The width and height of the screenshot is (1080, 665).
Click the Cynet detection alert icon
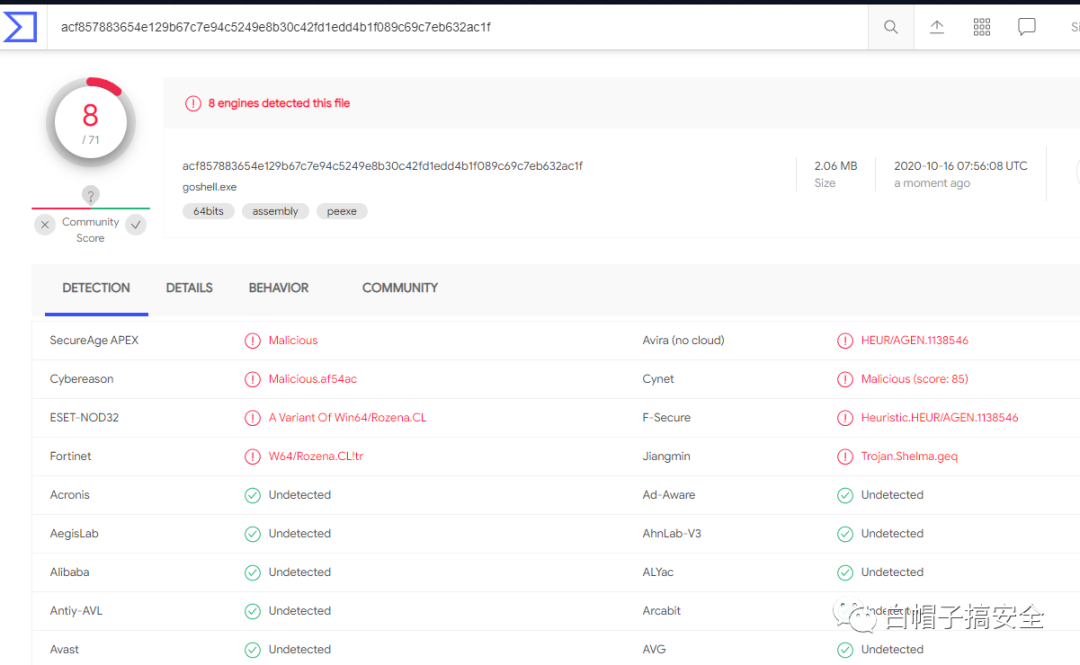845,379
